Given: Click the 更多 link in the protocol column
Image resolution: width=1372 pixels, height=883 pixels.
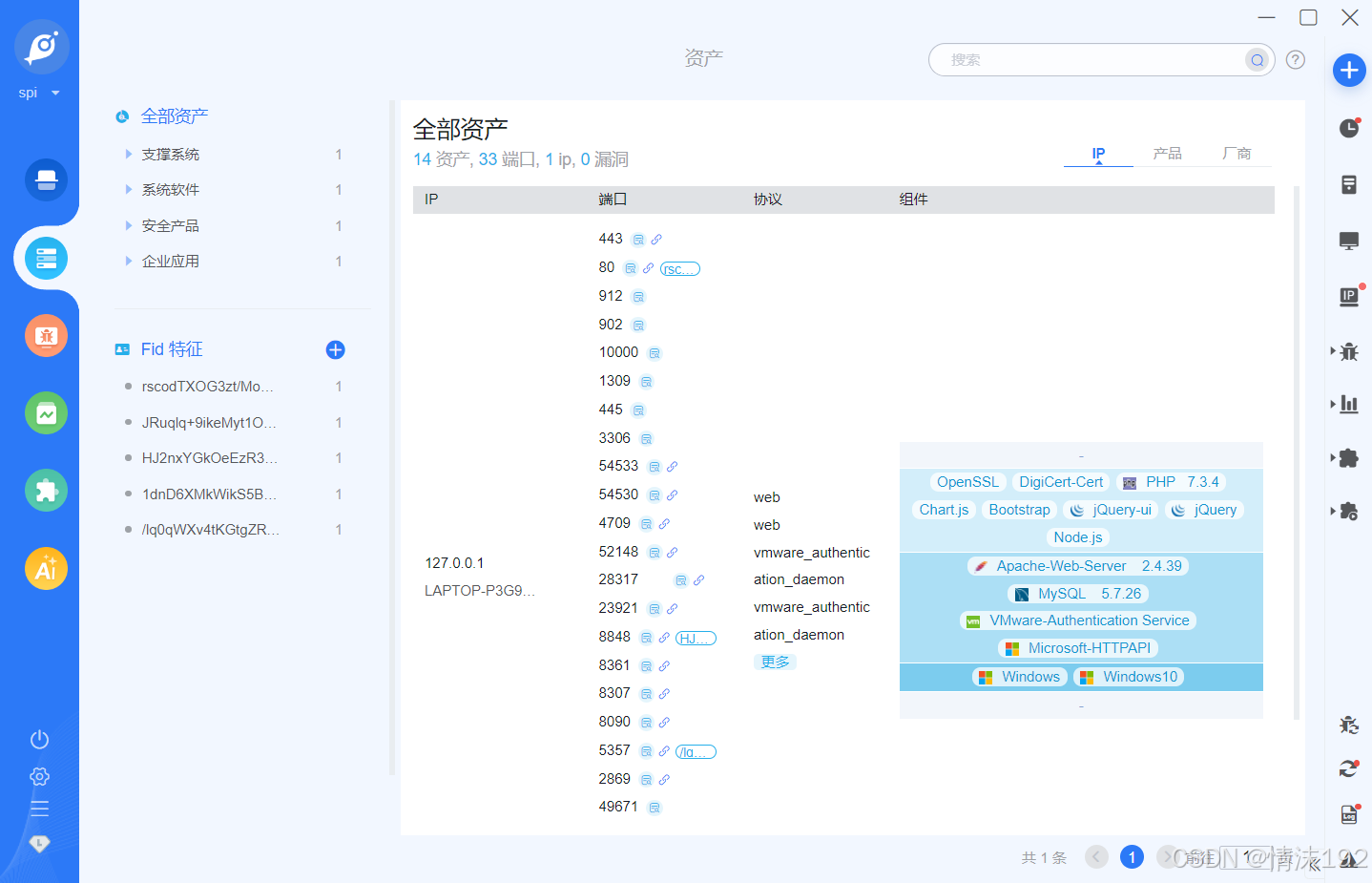Looking at the screenshot, I should click(x=775, y=661).
